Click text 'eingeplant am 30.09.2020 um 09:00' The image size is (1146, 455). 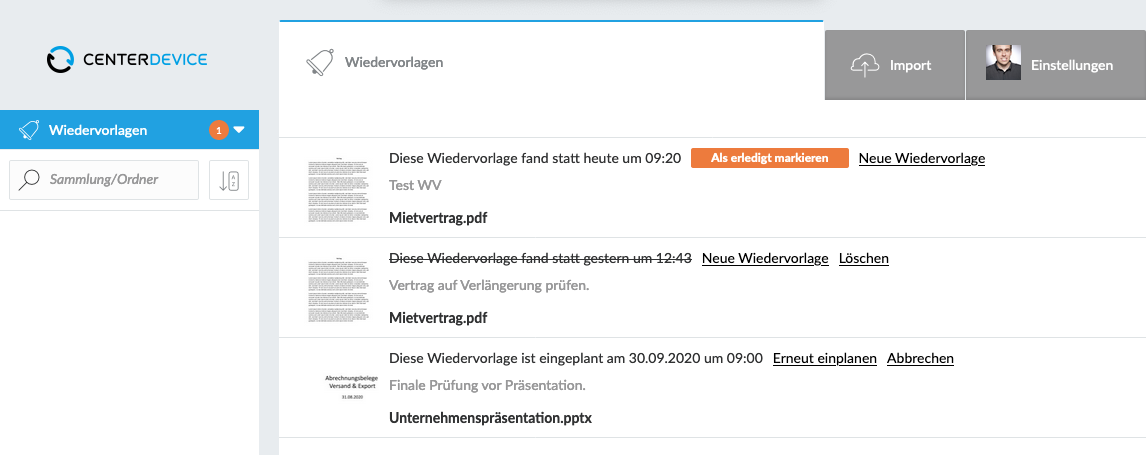coord(651,358)
